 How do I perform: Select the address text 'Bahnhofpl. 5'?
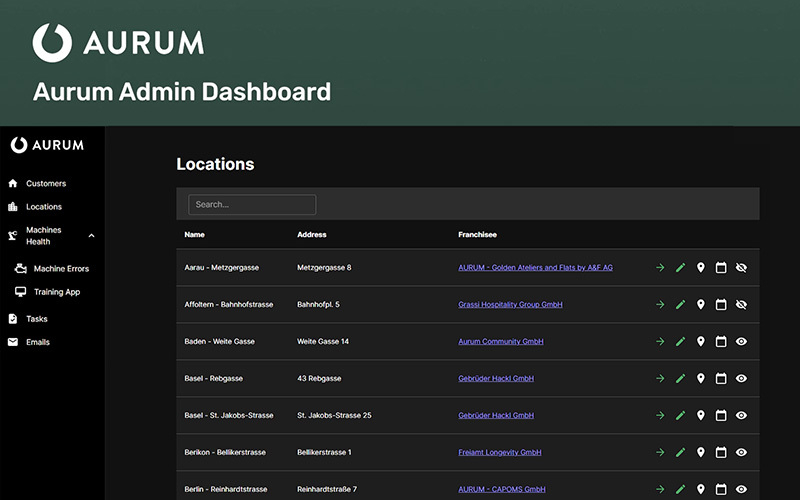(318, 305)
